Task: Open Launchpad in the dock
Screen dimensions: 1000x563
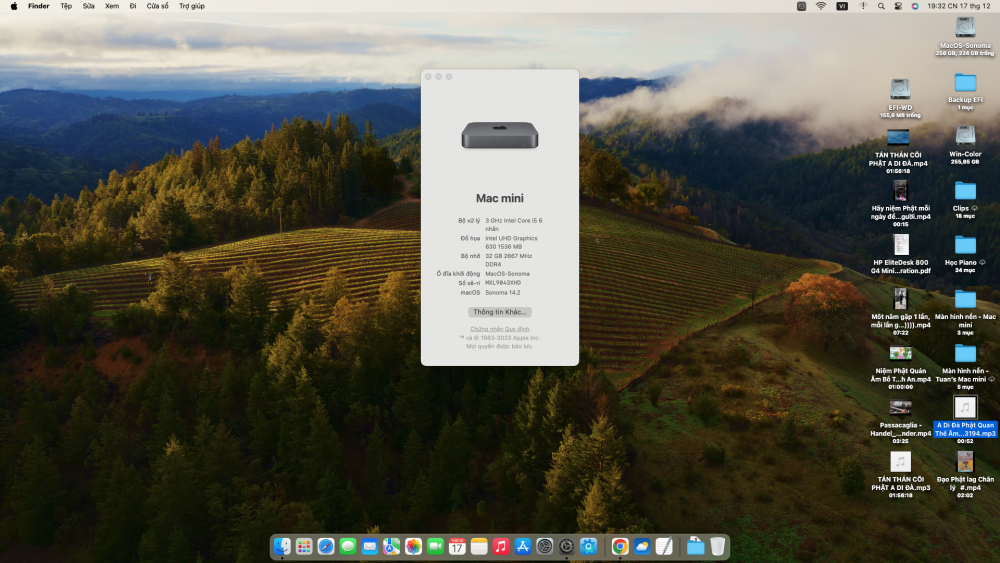Action: [304, 546]
